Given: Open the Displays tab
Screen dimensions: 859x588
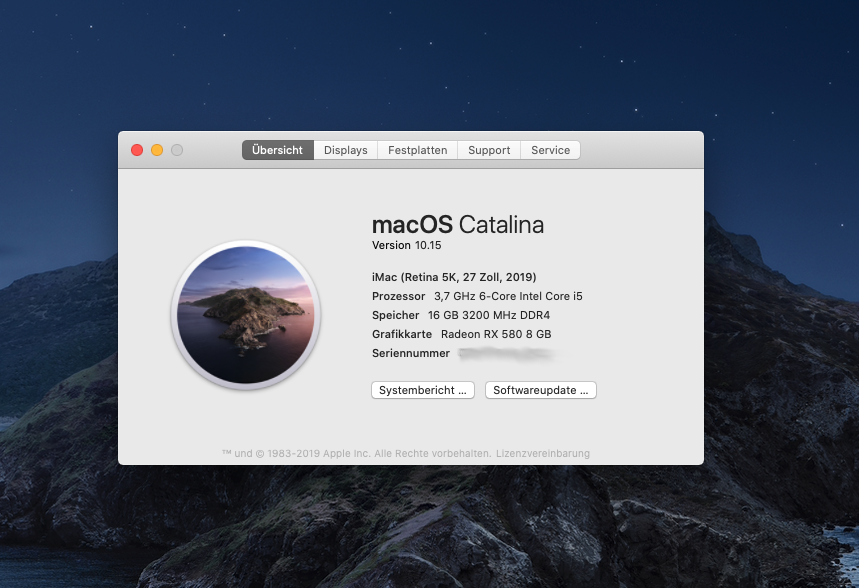Looking at the screenshot, I should coord(346,150).
